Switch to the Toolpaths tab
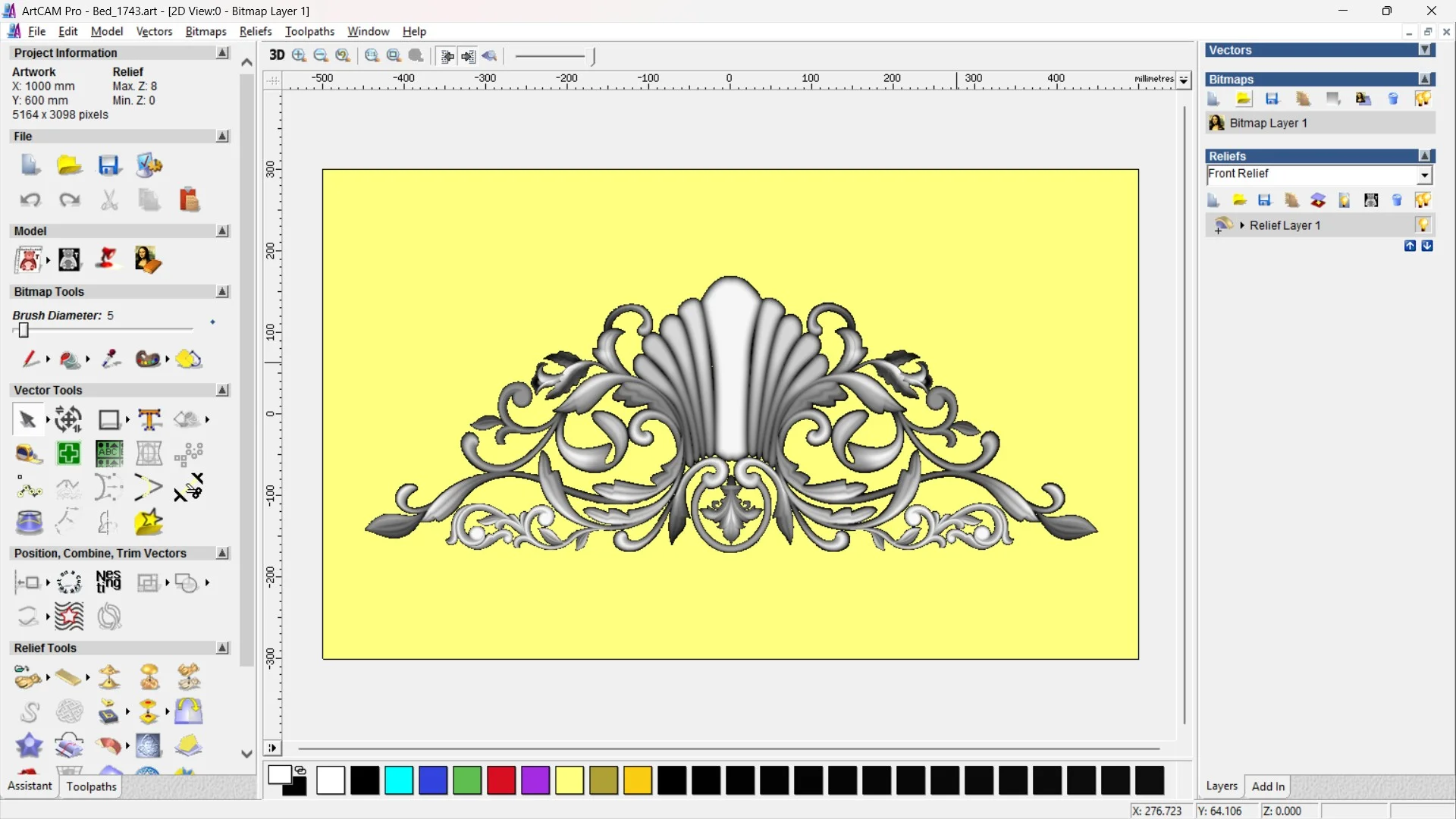 [91, 786]
